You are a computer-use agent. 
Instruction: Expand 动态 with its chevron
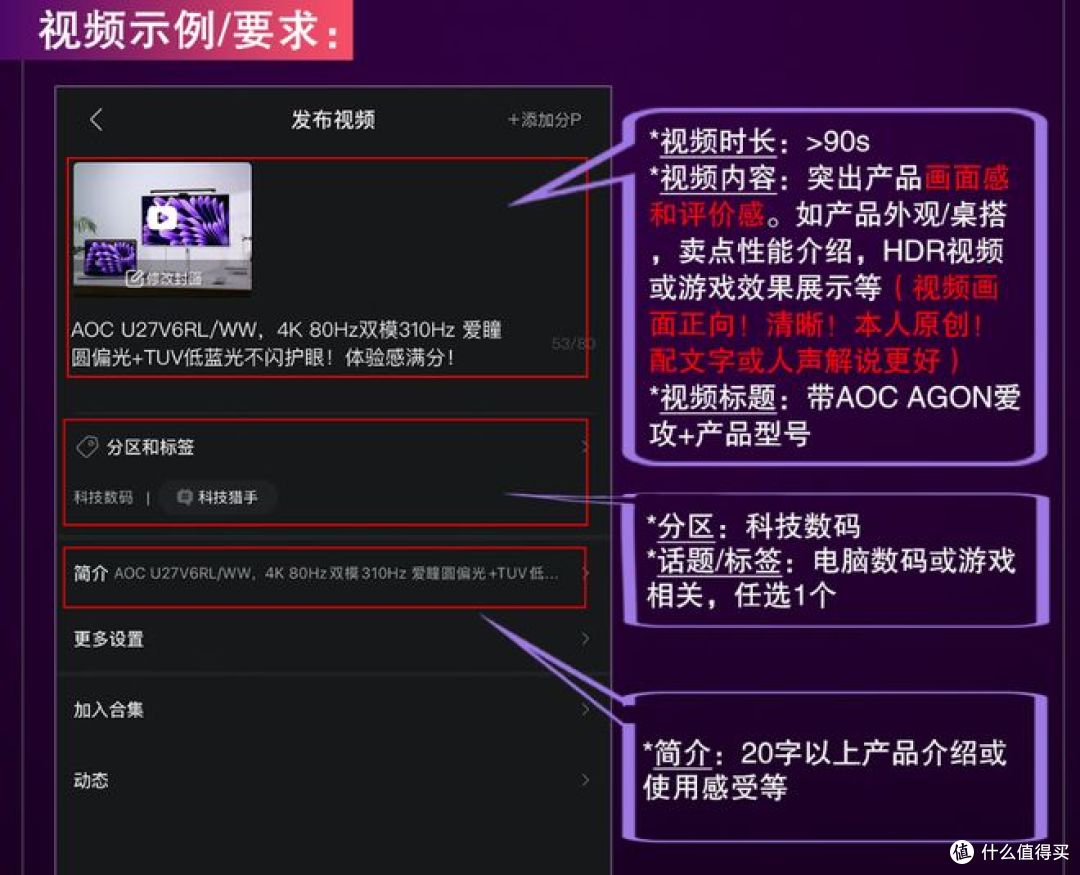click(585, 780)
